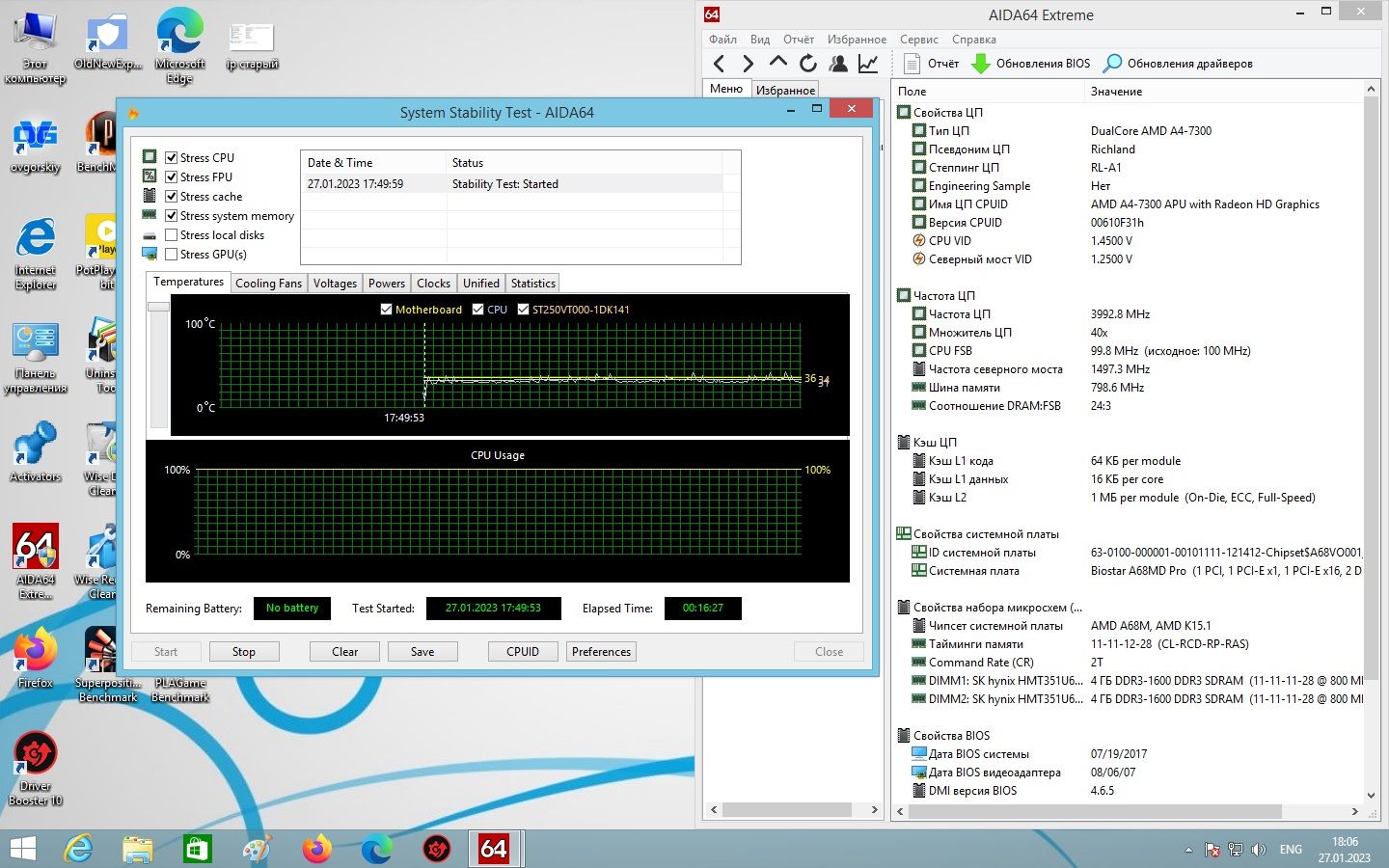Disable the Stress FPU checkbox

coord(171,177)
